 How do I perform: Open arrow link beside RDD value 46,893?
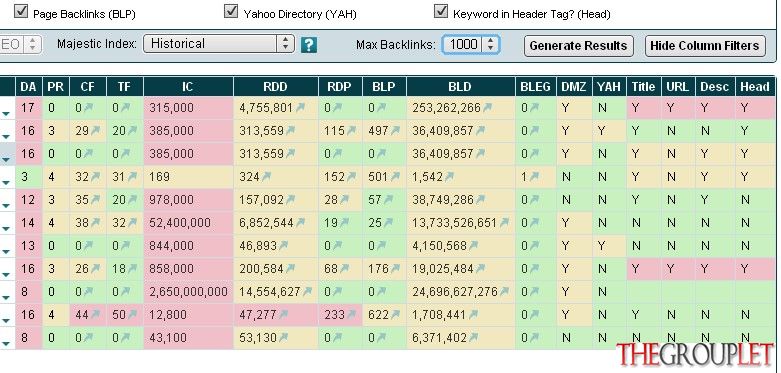[x=283, y=246]
